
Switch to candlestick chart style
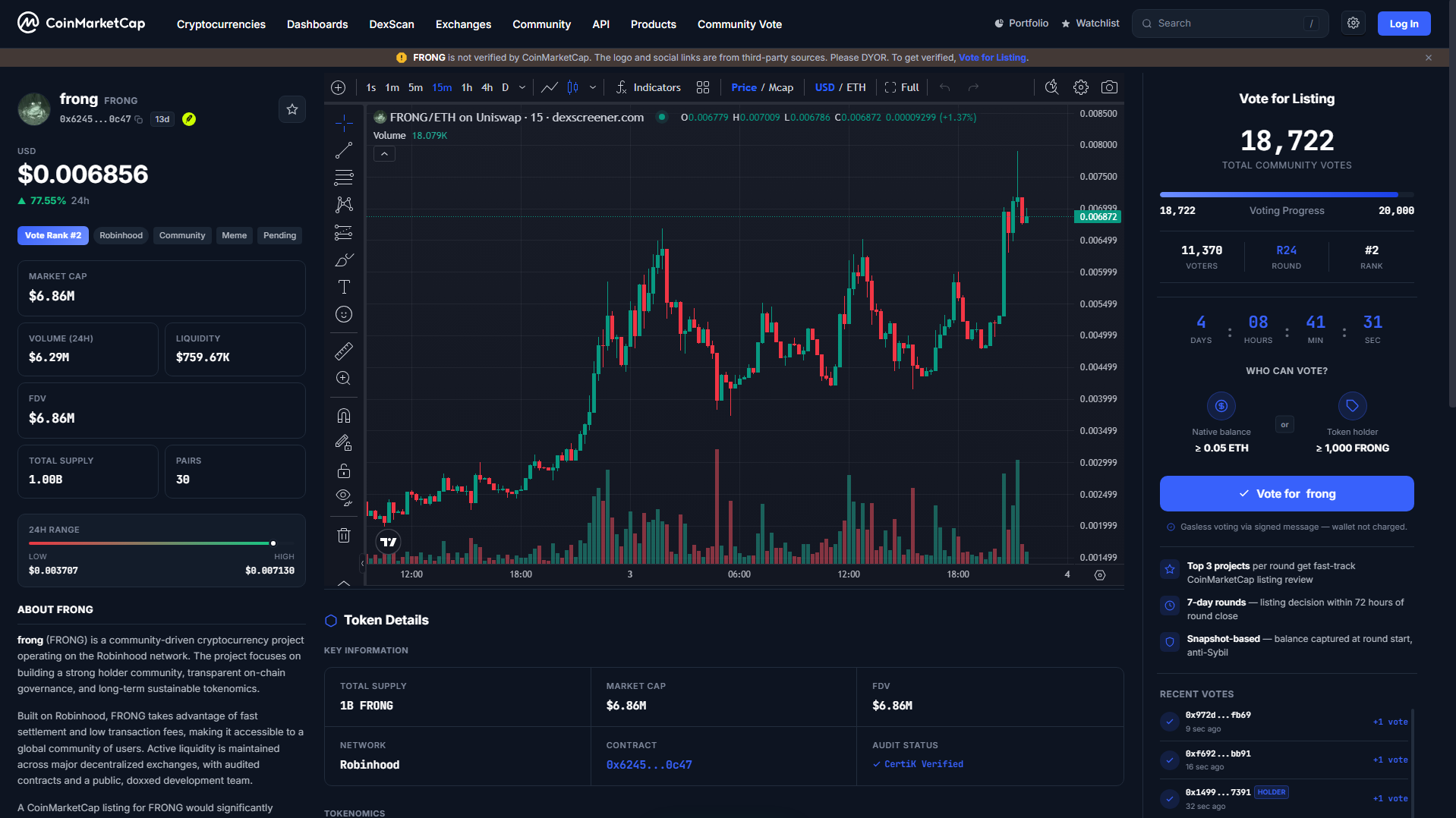pyautogui.click(x=573, y=87)
